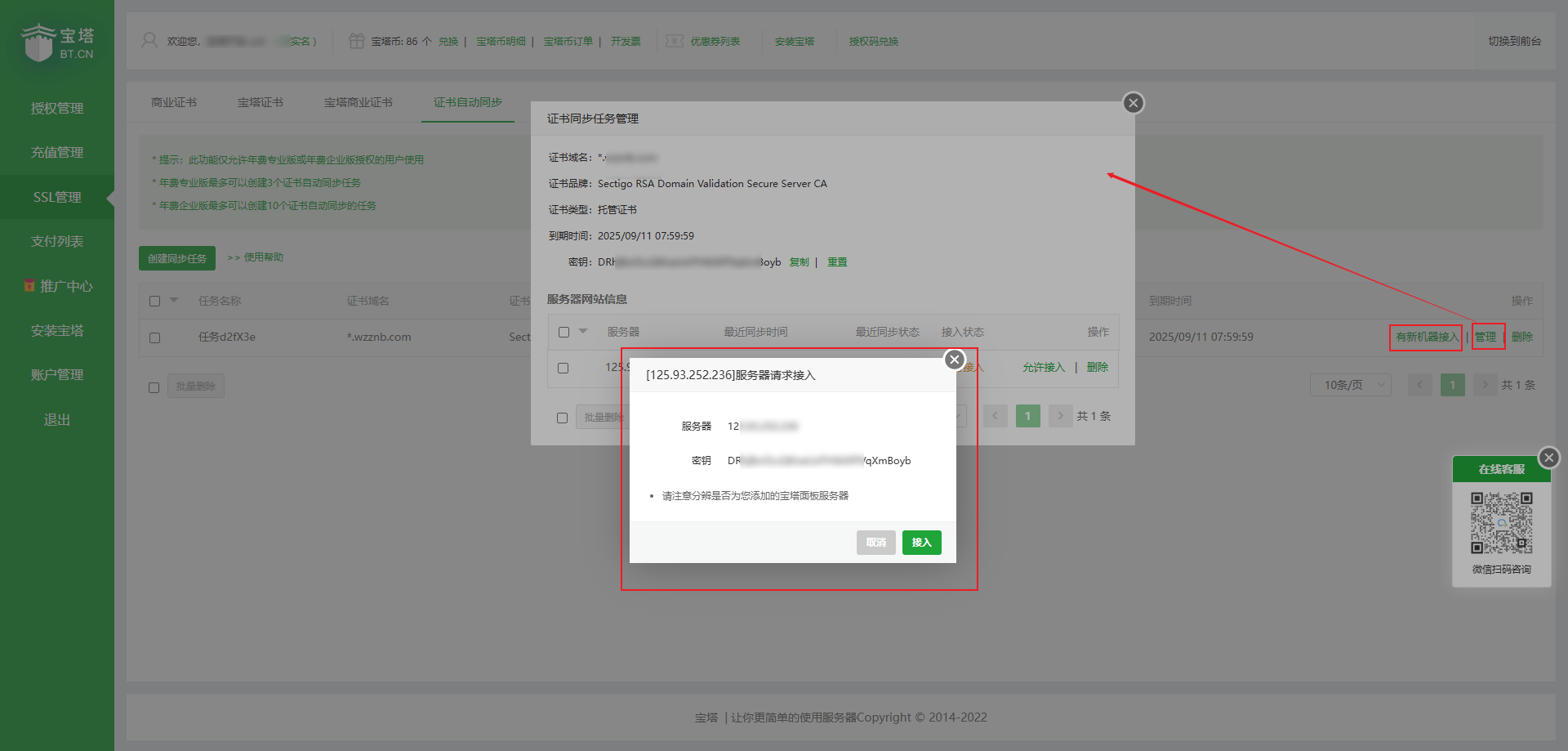This screenshot has height=751, width=1568.
Task: Go to previous page in main task list
Action: point(1419,385)
